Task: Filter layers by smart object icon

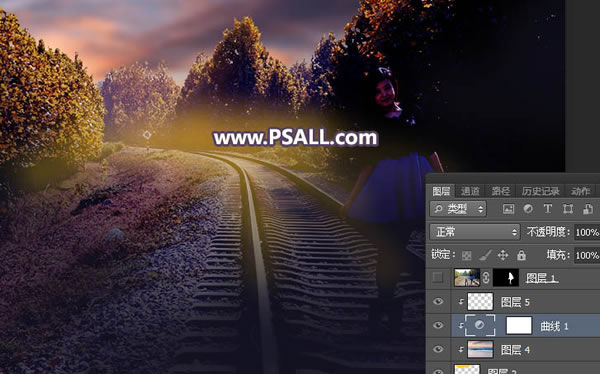Action: click(x=588, y=209)
